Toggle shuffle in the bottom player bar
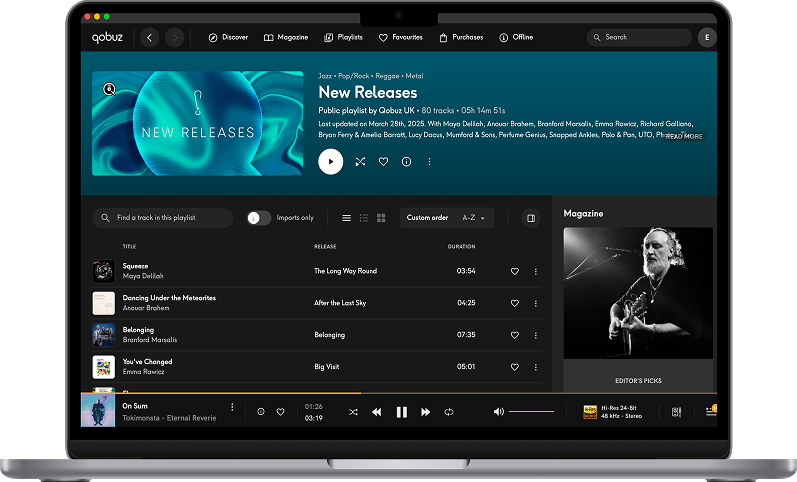 pyautogui.click(x=353, y=411)
